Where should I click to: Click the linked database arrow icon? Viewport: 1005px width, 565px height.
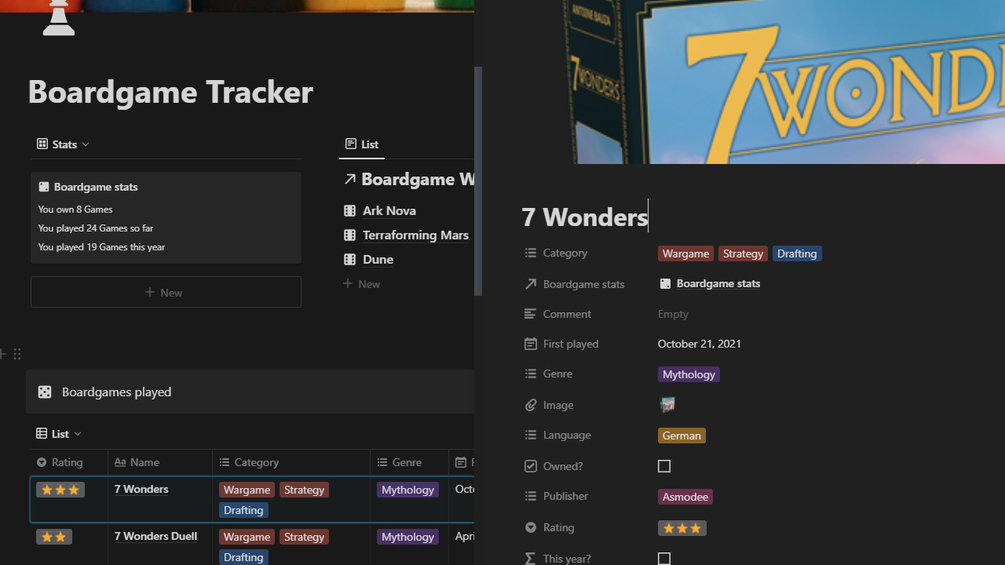[x=349, y=179]
